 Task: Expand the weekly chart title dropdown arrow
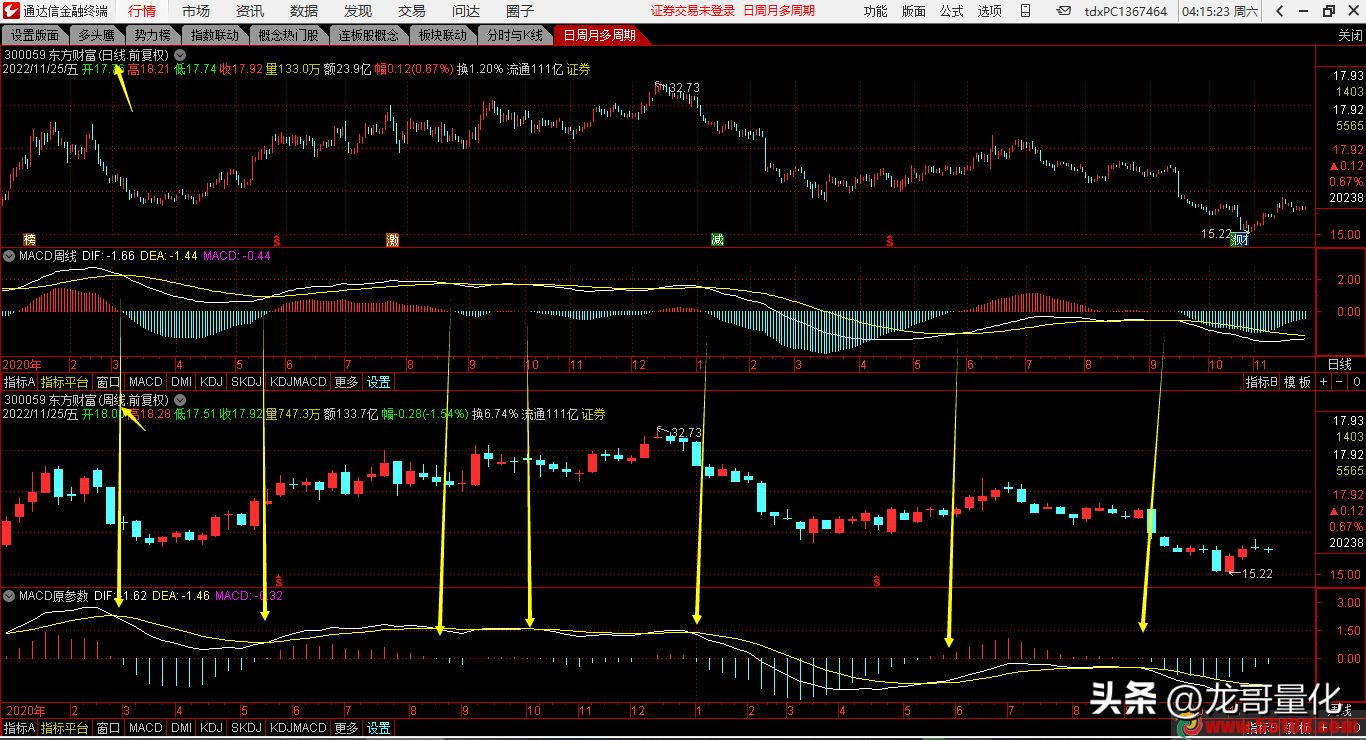tap(179, 399)
